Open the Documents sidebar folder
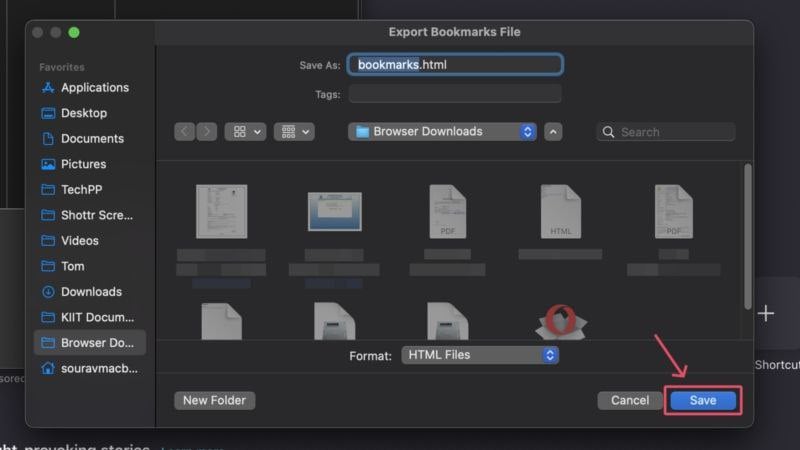Viewport: 800px width, 450px height. coord(90,139)
